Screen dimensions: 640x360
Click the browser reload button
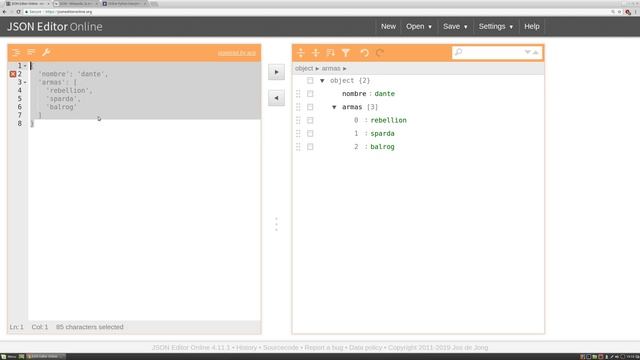(x=18, y=12)
